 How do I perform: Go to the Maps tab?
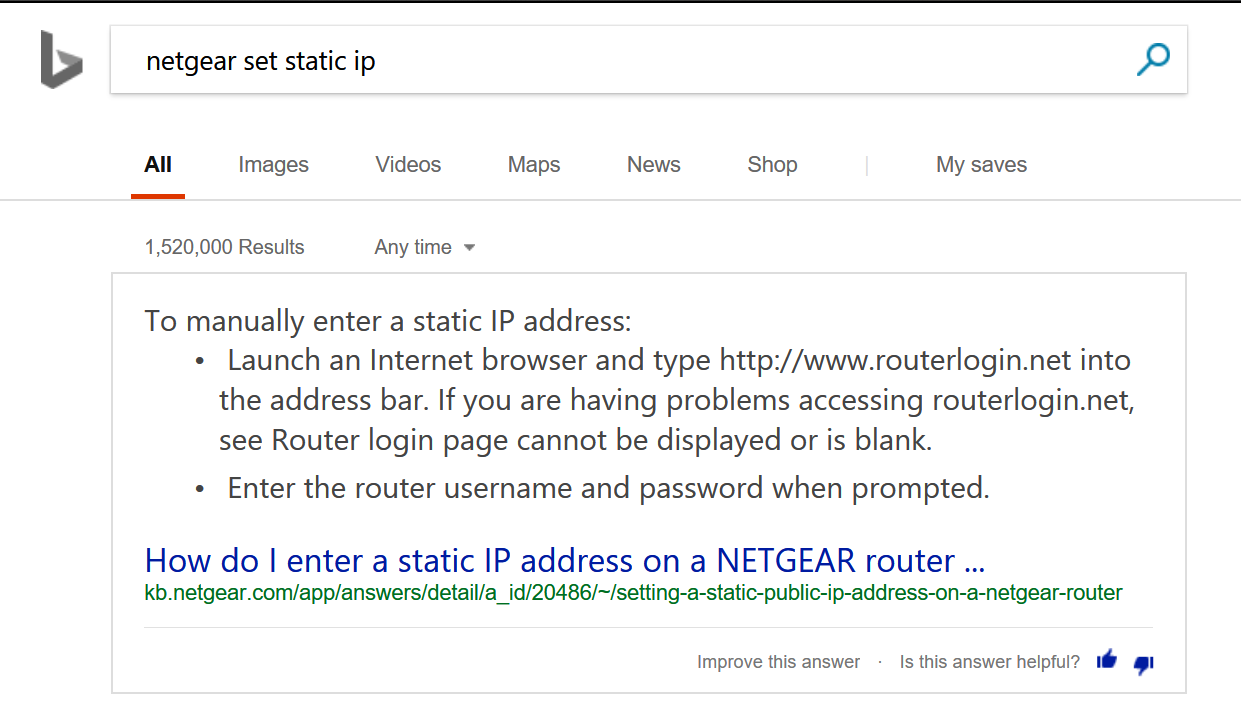click(534, 165)
